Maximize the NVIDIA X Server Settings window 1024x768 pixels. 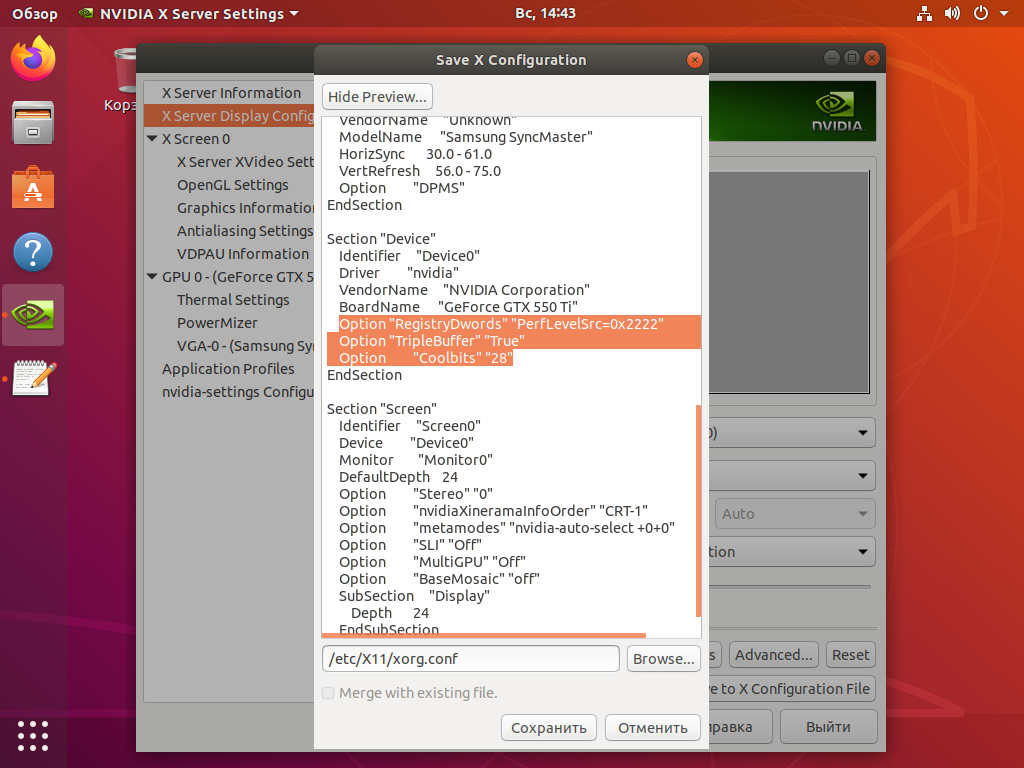pyautogui.click(x=852, y=58)
